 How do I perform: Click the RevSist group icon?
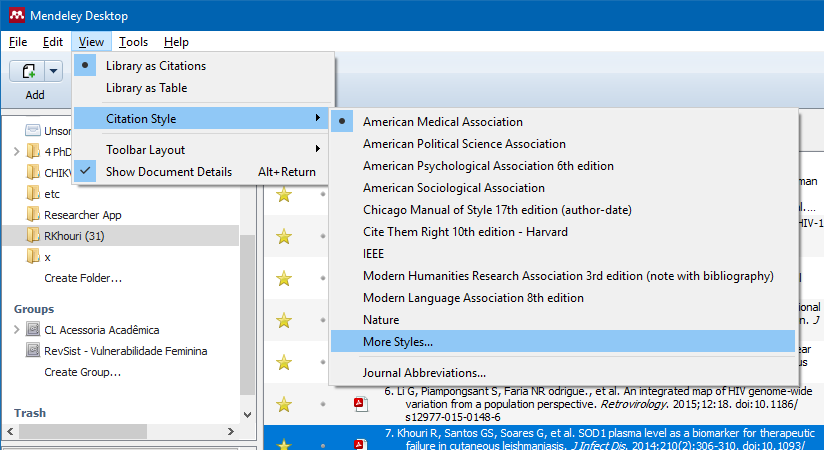pos(33,351)
